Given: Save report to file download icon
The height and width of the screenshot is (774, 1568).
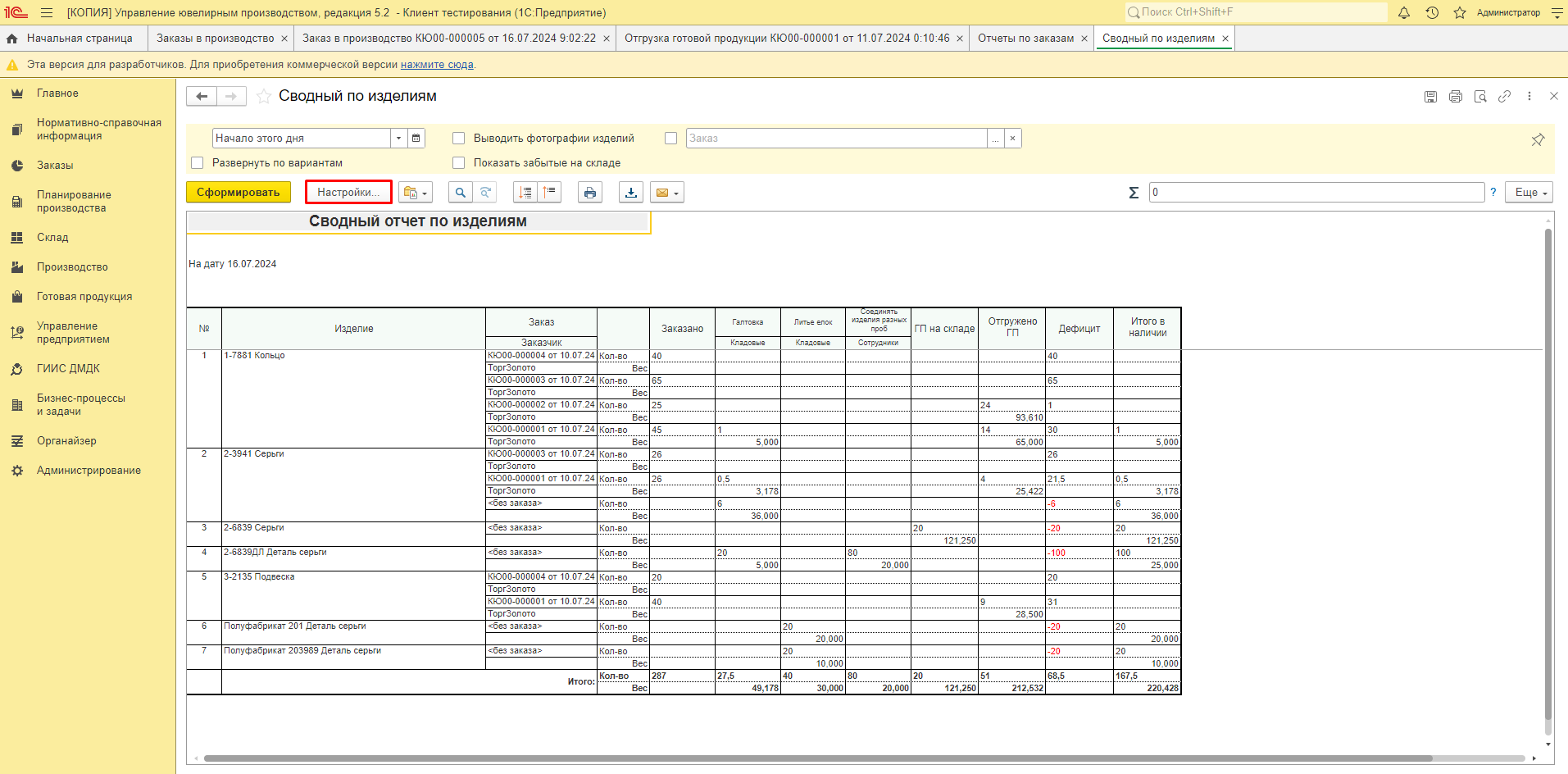Looking at the screenshot, I should click(631, 193).
